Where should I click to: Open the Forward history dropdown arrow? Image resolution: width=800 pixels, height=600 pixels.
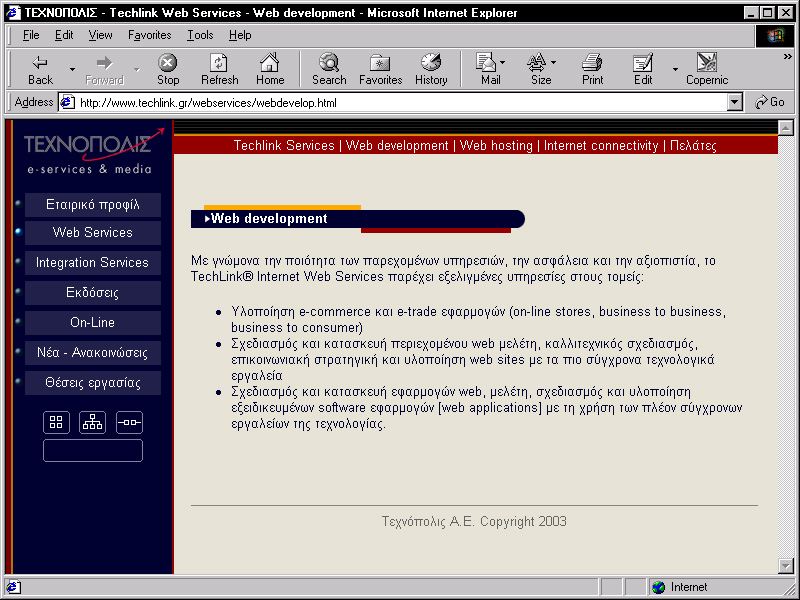pos(136,69)
